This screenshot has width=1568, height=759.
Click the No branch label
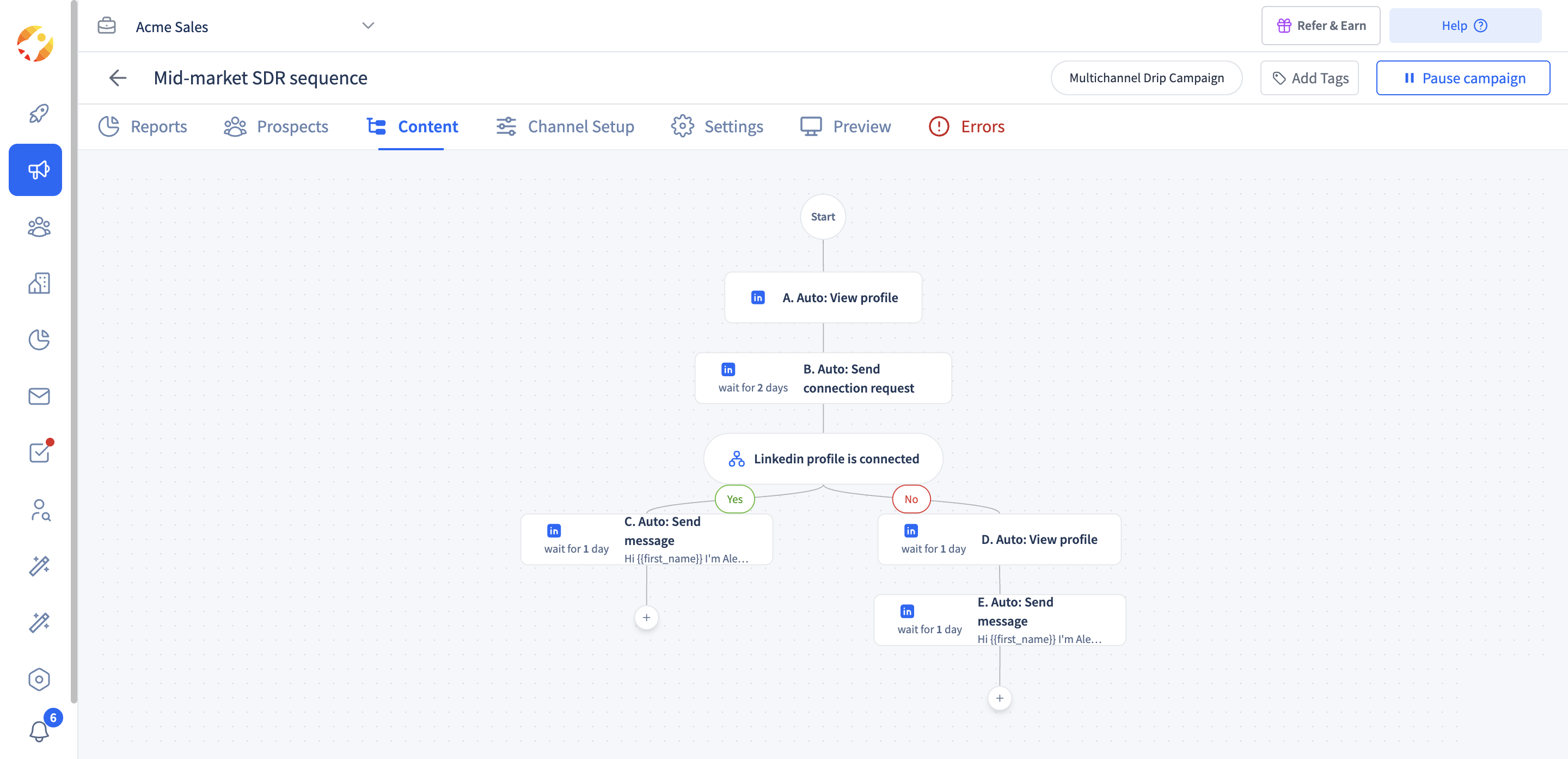[x=911, y=499]
